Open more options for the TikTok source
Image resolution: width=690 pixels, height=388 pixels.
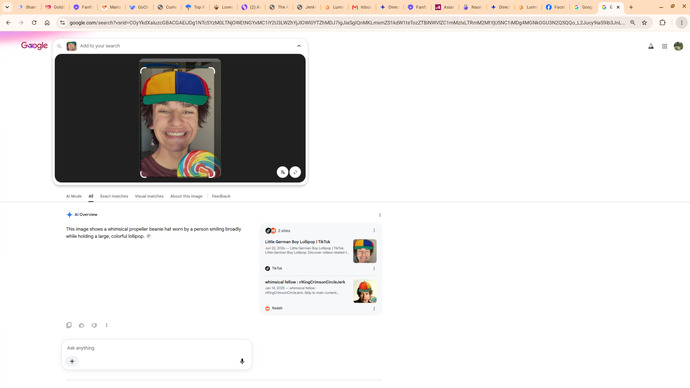[x=374, y=268]
